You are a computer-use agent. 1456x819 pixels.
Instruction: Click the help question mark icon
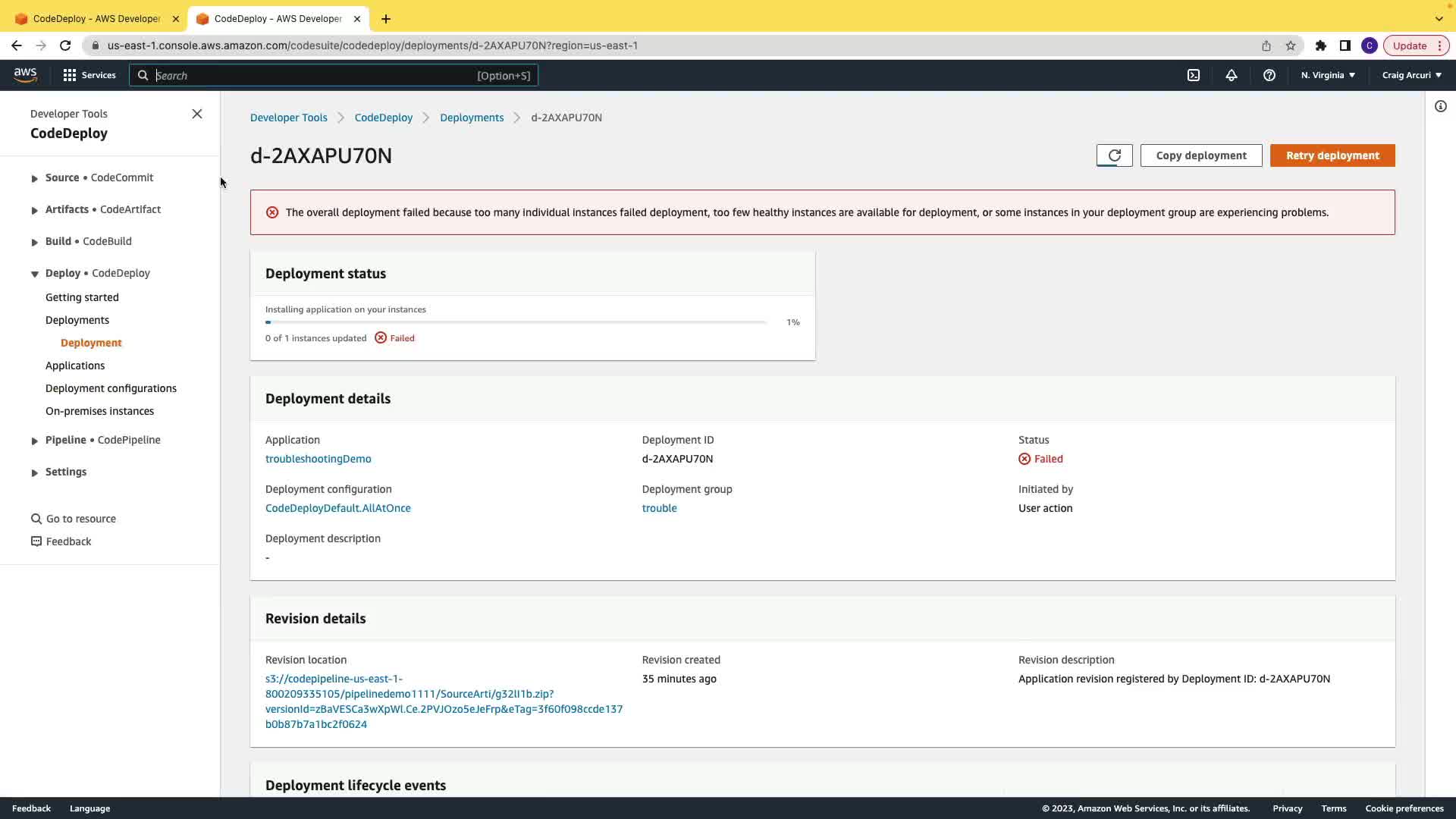tap(1269, 75)
